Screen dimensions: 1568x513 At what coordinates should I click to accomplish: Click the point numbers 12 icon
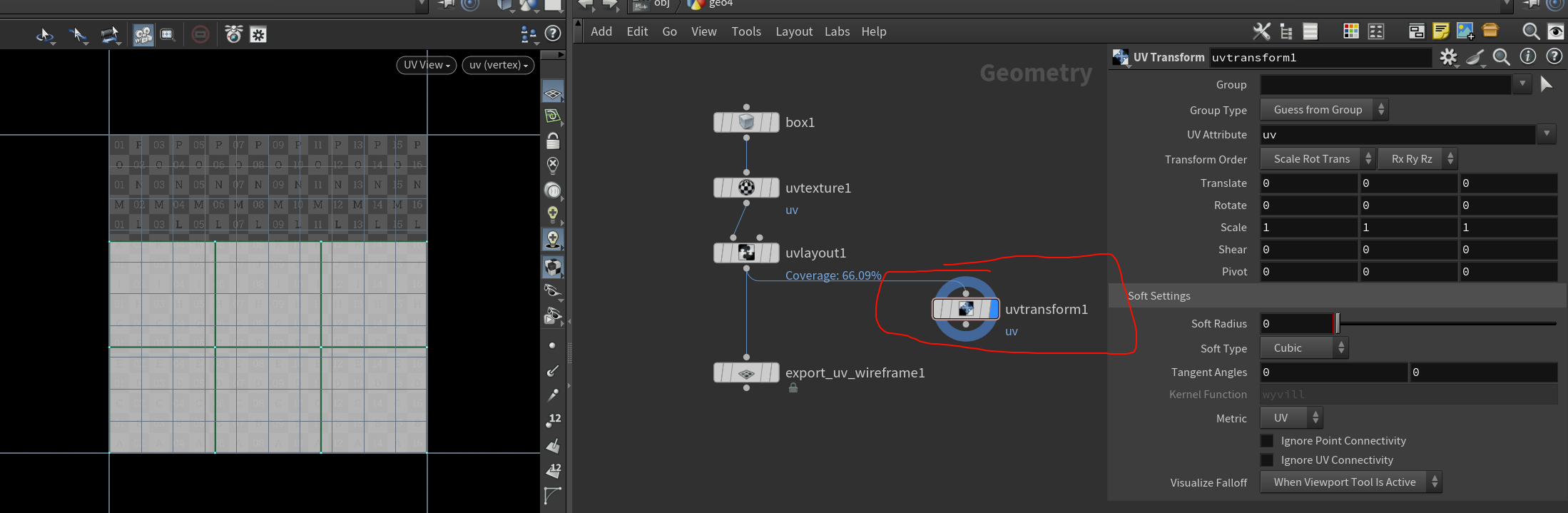tap(553, 420)
